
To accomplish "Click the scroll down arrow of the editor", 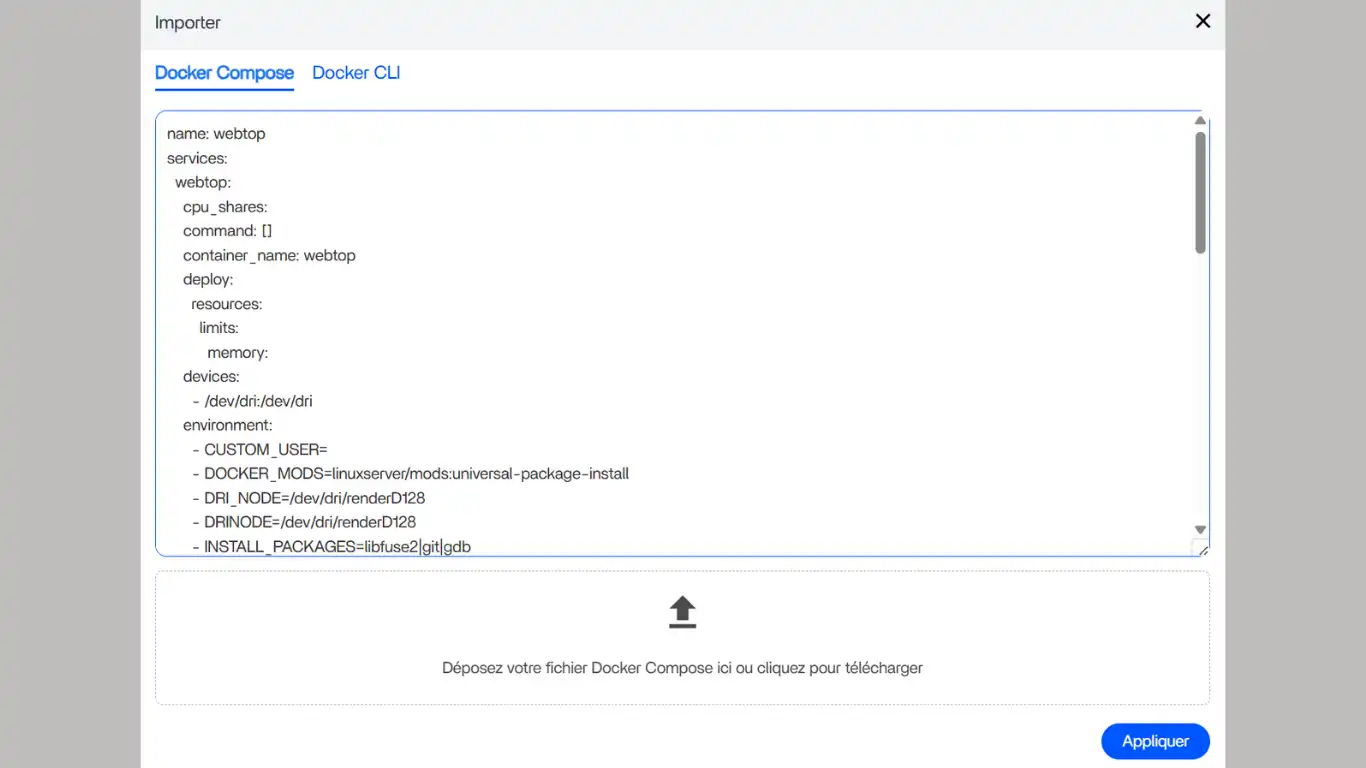I will 1200,530.
